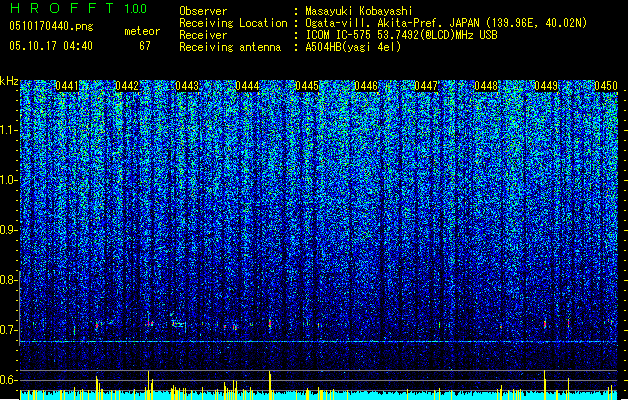Click the 0.9 kHz axis tick label
Image resolution: width=629 pixels, height=400 pixels.
pos(9,230)
